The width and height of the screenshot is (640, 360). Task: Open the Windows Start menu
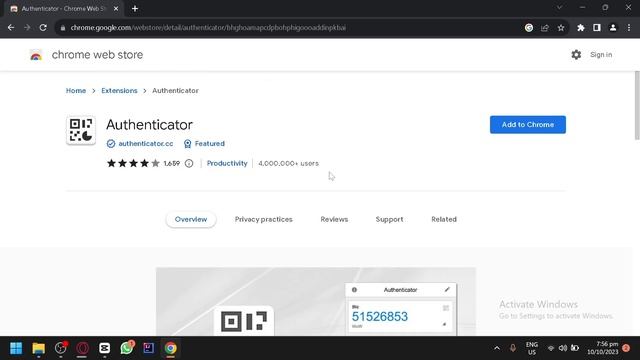(x=16, y=348)
